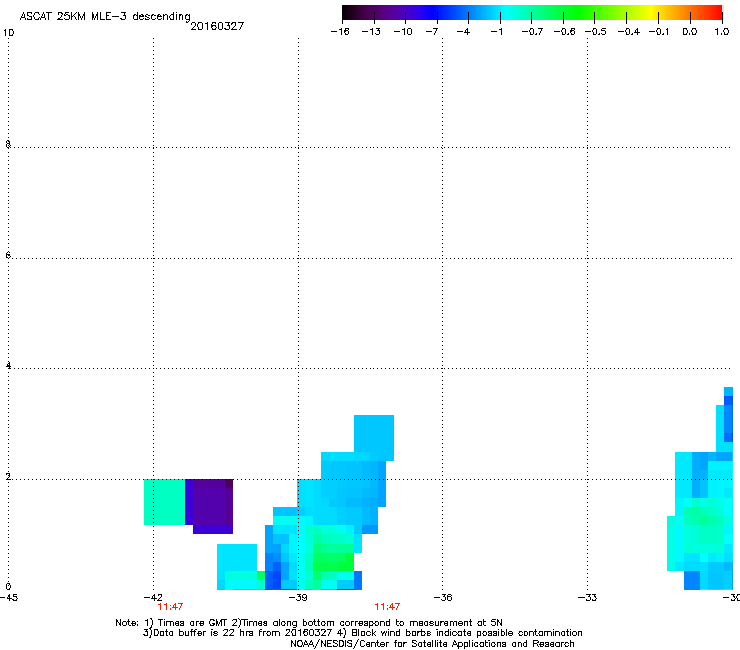
Task: Click the colorbar label -13
Action: [371, 32]
